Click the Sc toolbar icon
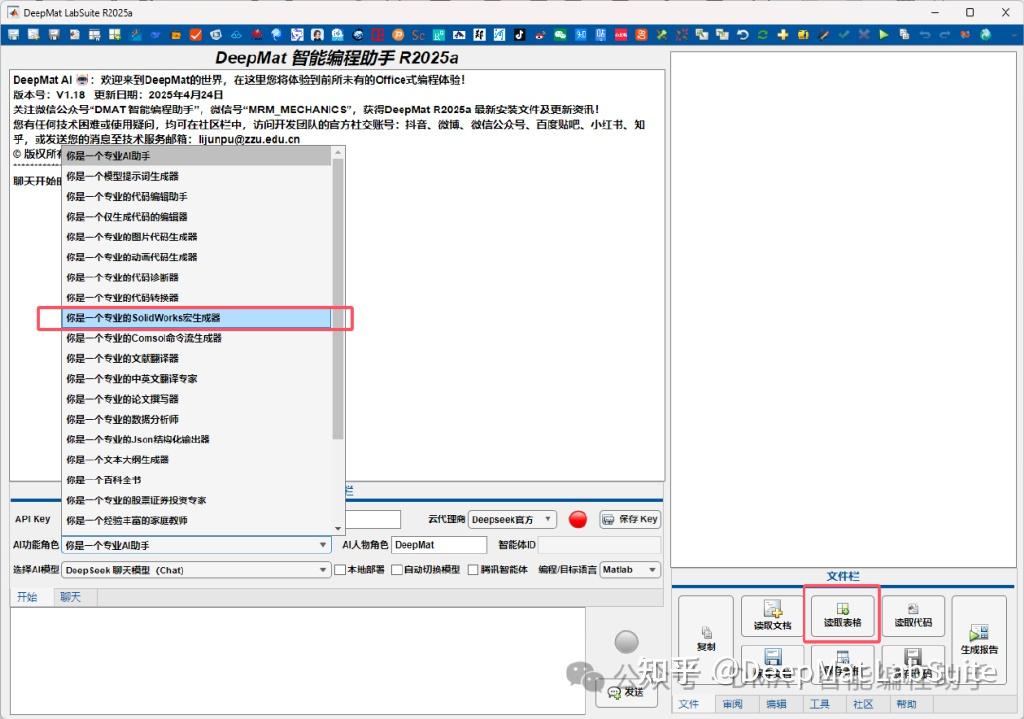Screen dimensions: 1024x719 pos(418,35)
